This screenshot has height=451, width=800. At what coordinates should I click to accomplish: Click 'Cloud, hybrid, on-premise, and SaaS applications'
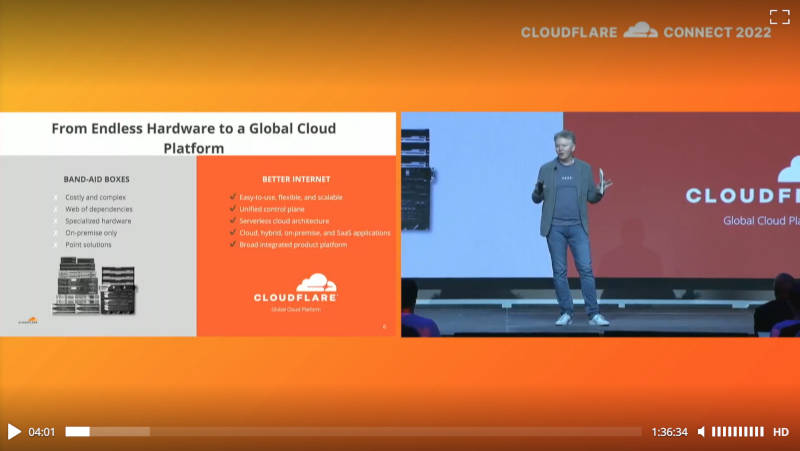click(x=315, y=233)
